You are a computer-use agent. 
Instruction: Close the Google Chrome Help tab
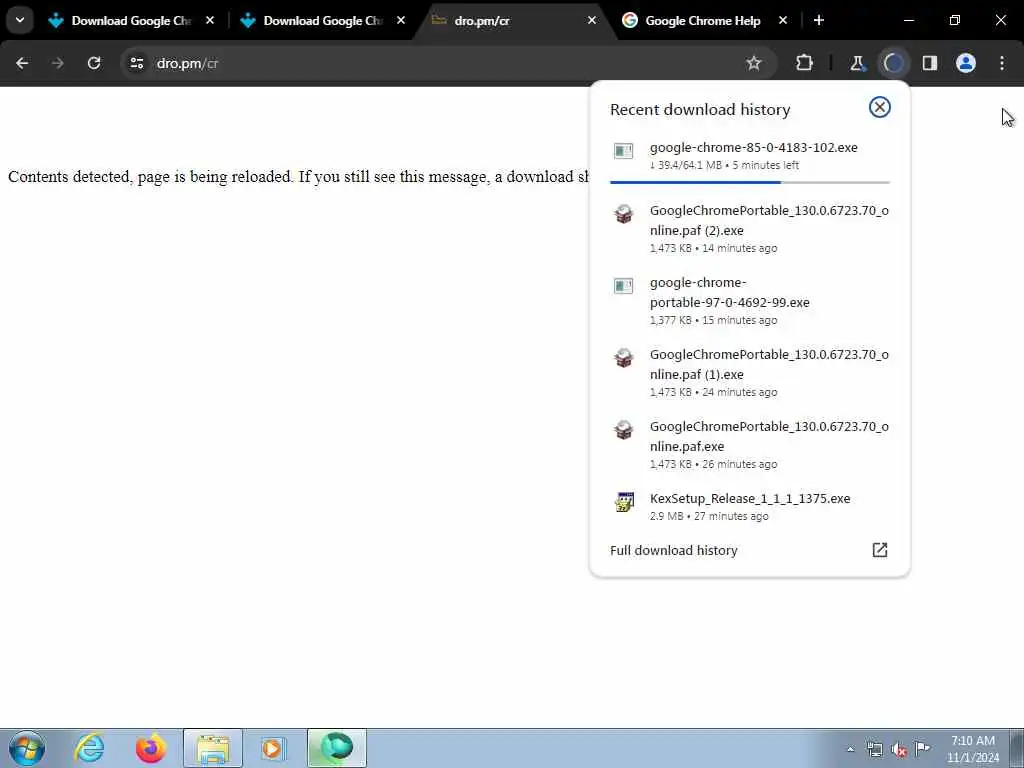[783, 20]
